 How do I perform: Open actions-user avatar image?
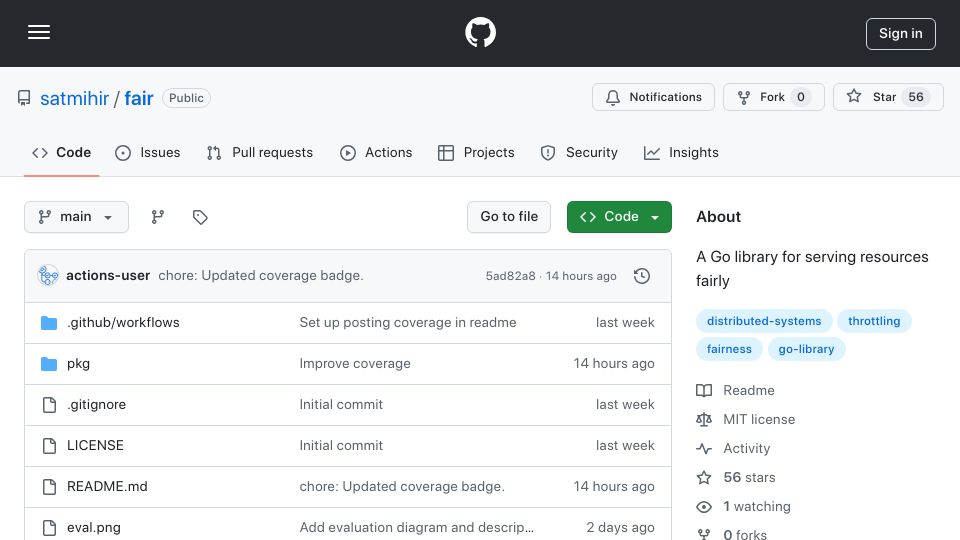tap(48, 276)
